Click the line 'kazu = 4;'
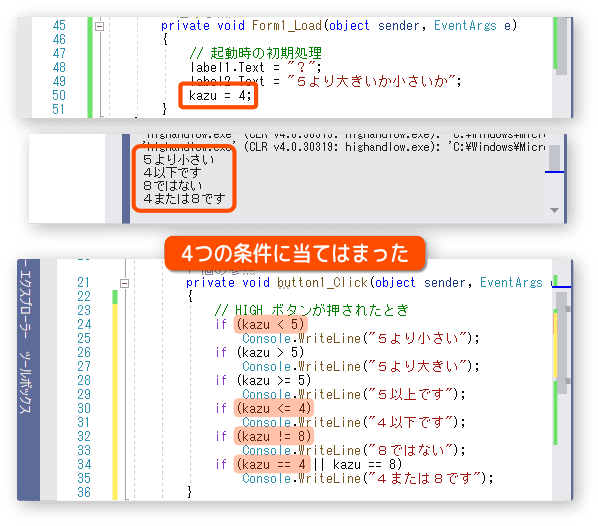 [220, 95]
